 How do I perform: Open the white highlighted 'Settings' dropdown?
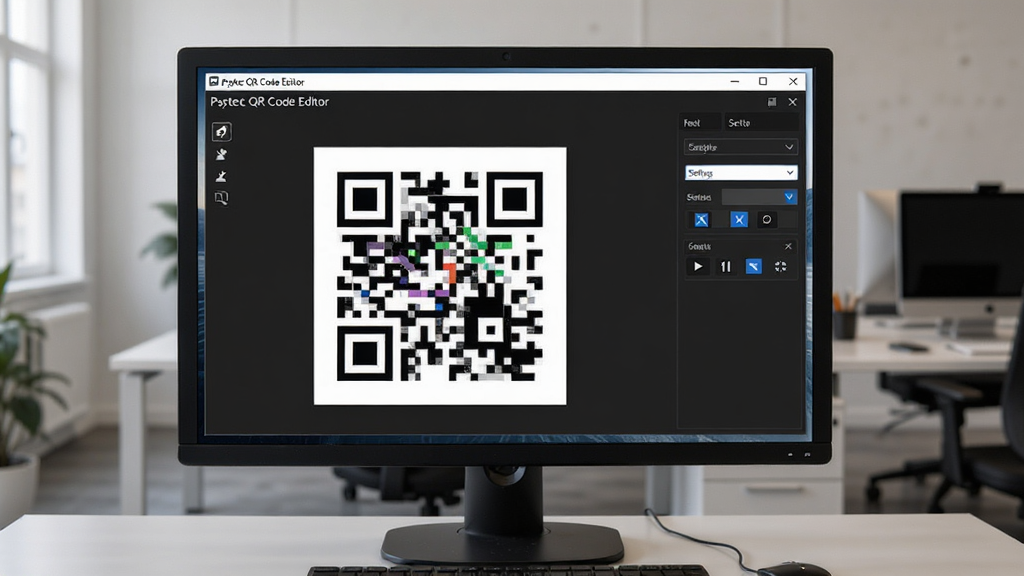point(741,172)
